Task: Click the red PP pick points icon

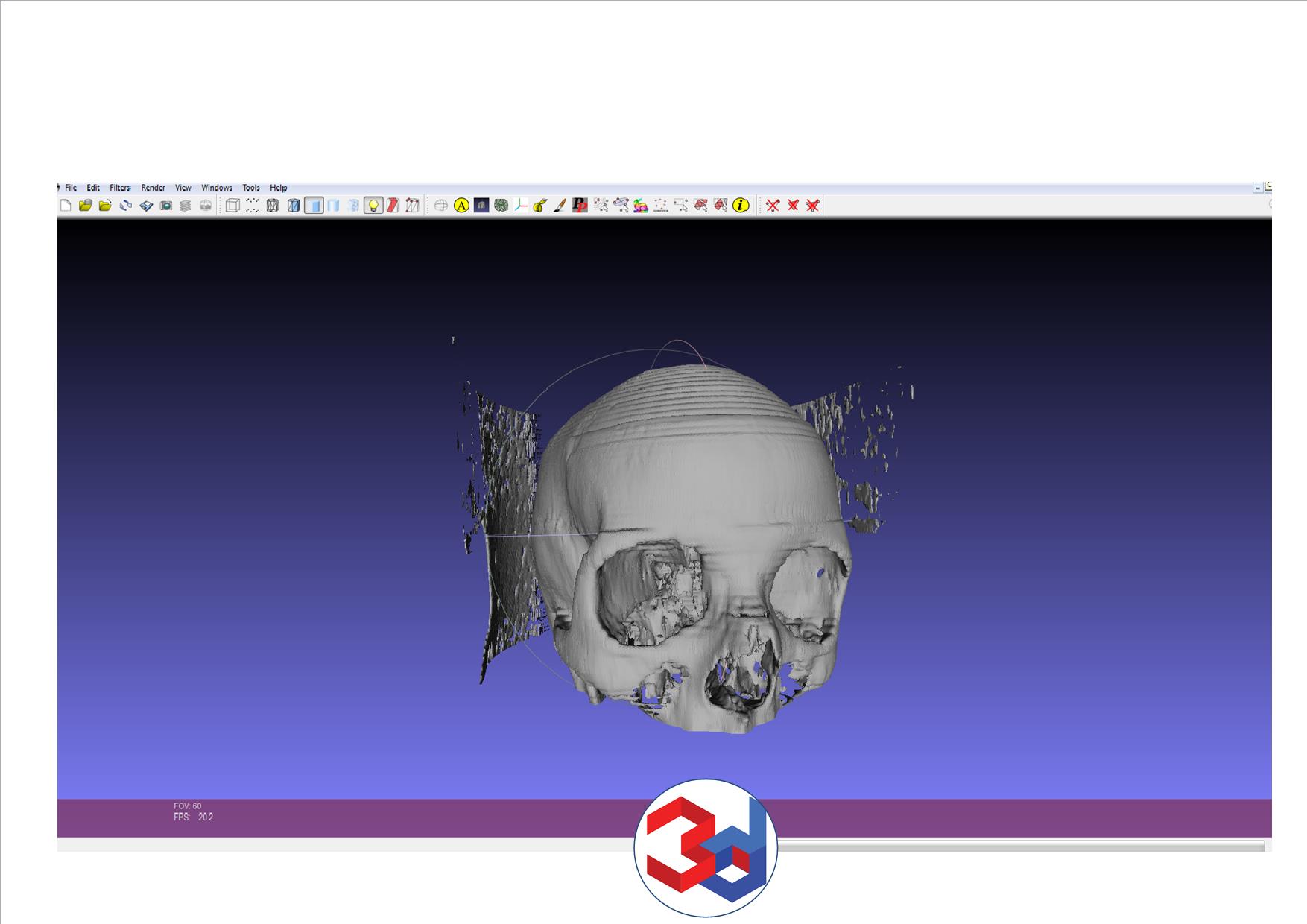Action: pos(580,206)
